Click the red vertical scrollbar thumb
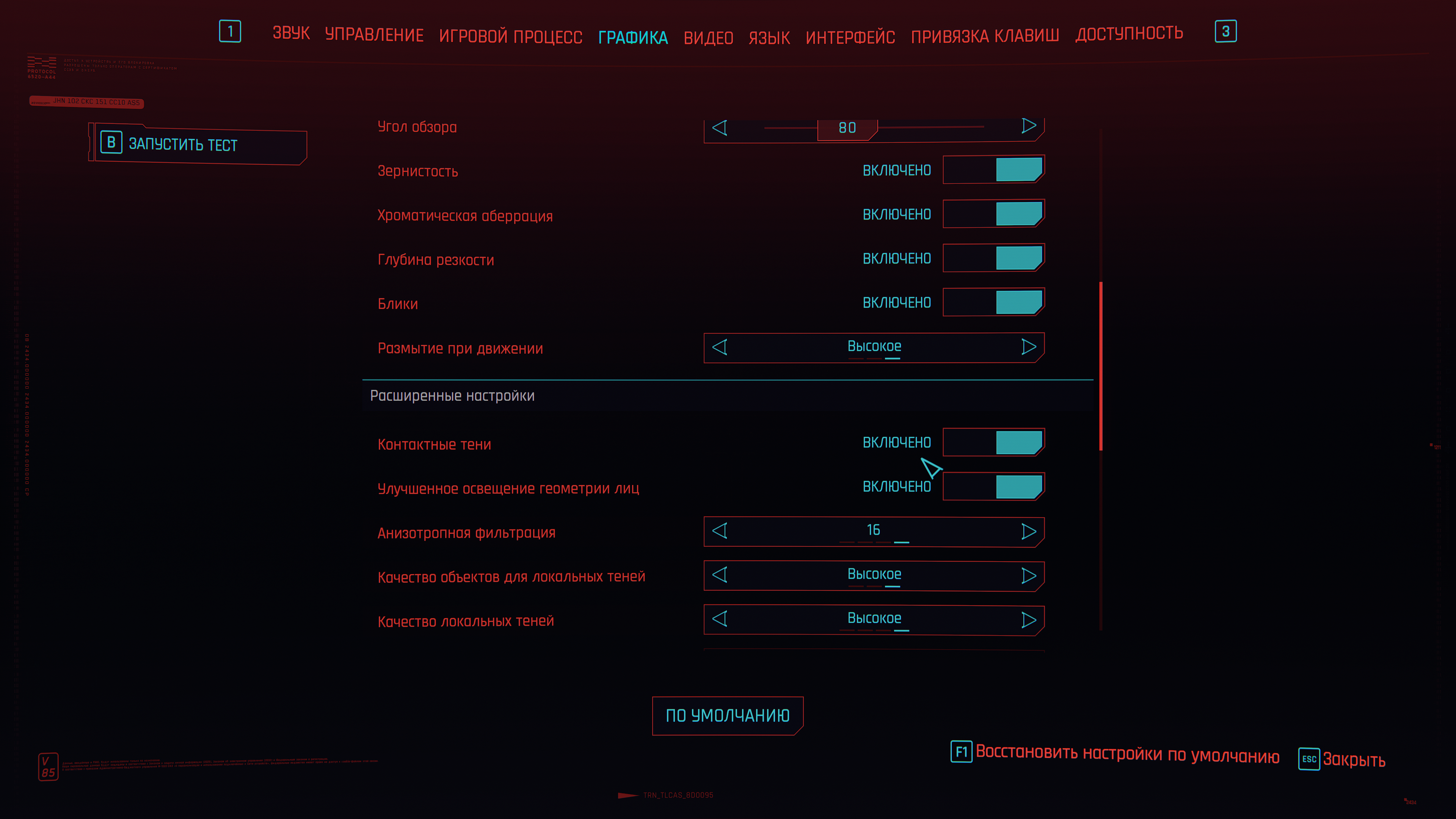 pyautogui.click(x=1100, y=366)
